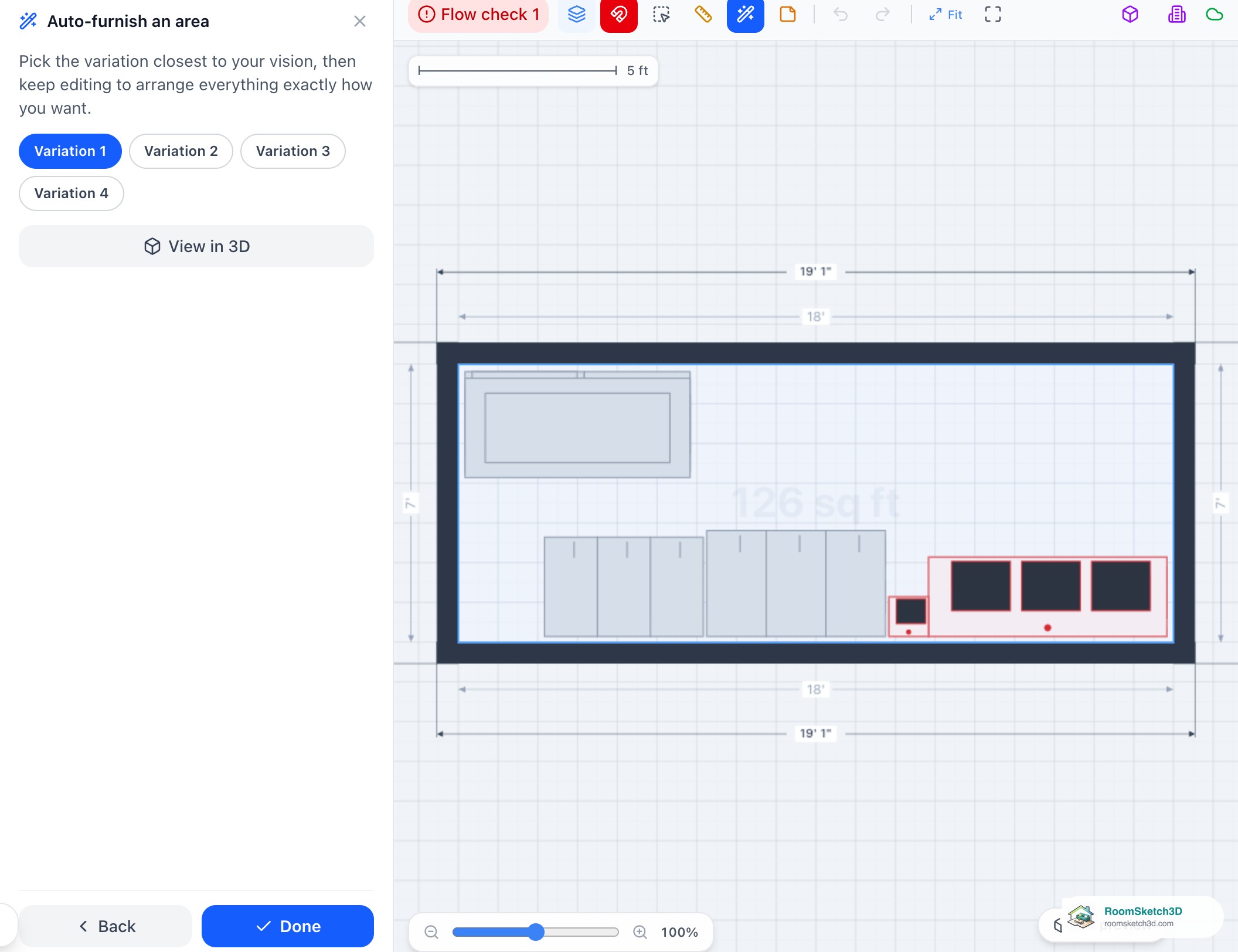Click the 126 sq ft room area label

point(815,502)
